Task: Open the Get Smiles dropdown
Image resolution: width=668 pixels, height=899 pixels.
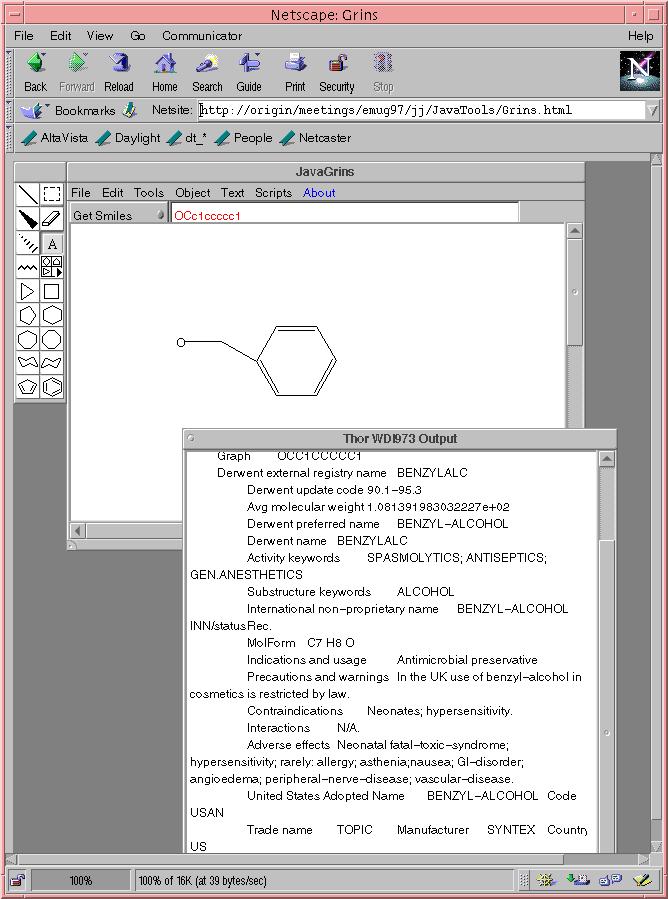Action: (x=119, y=215)
